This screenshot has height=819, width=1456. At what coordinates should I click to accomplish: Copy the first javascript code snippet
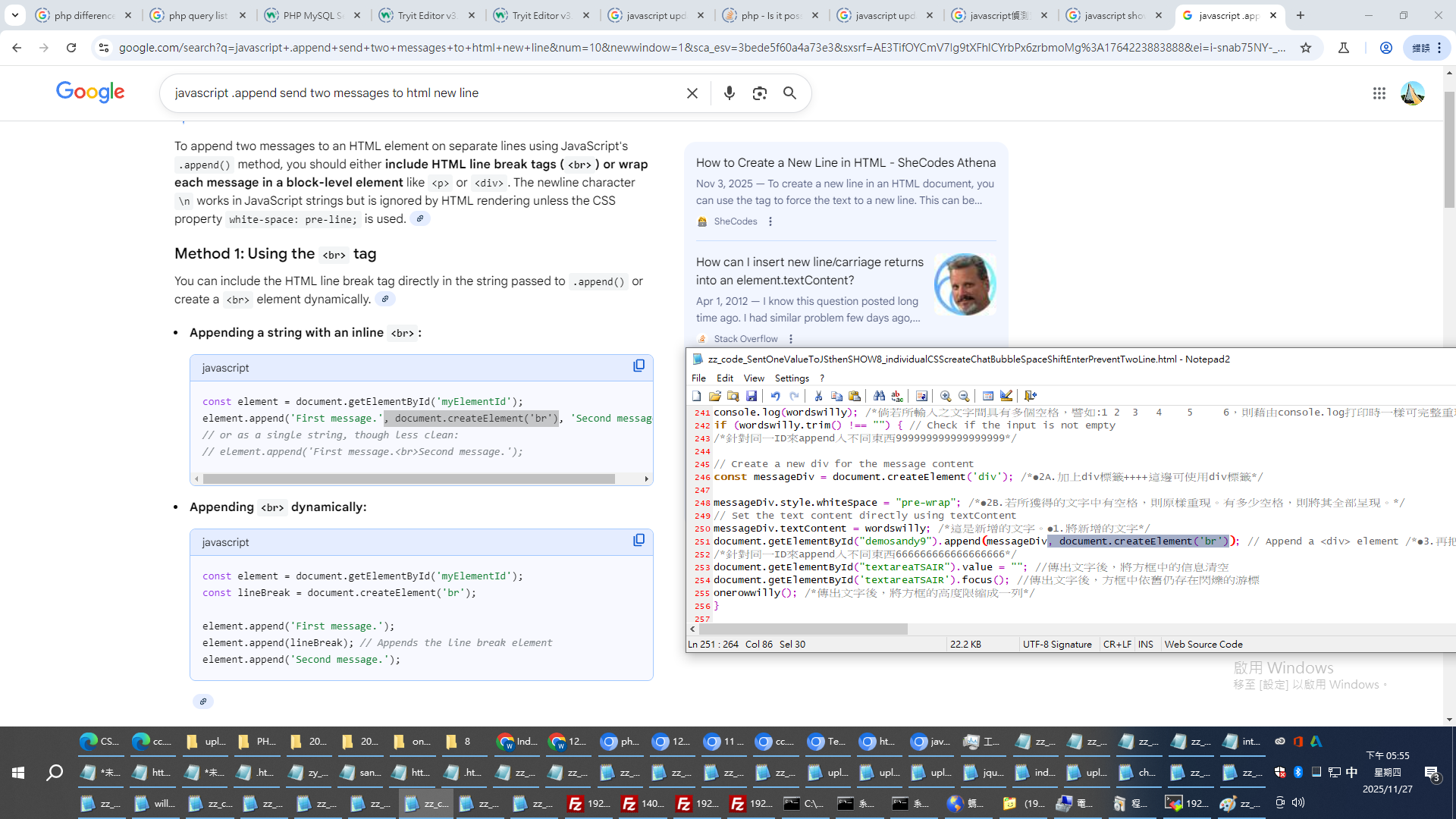[x=639, y=366]
